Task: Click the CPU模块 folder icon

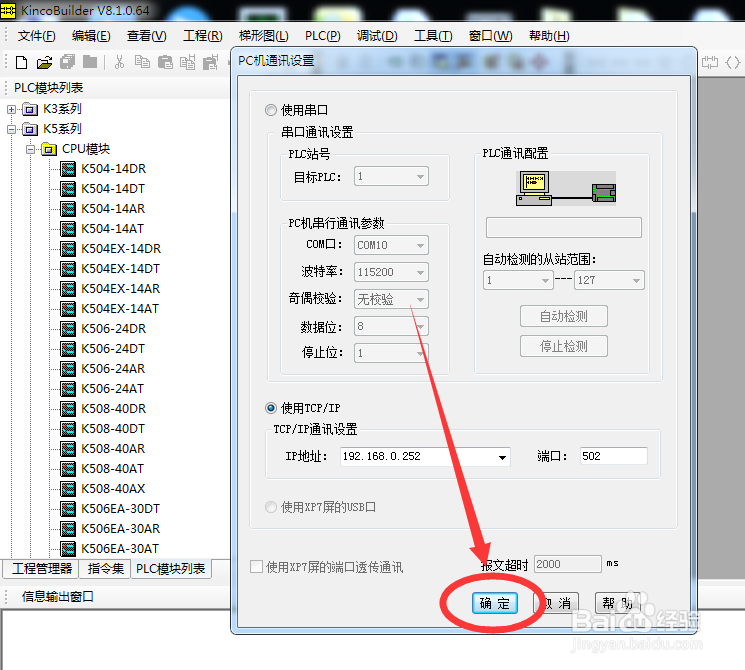Action: click(49, 149)
